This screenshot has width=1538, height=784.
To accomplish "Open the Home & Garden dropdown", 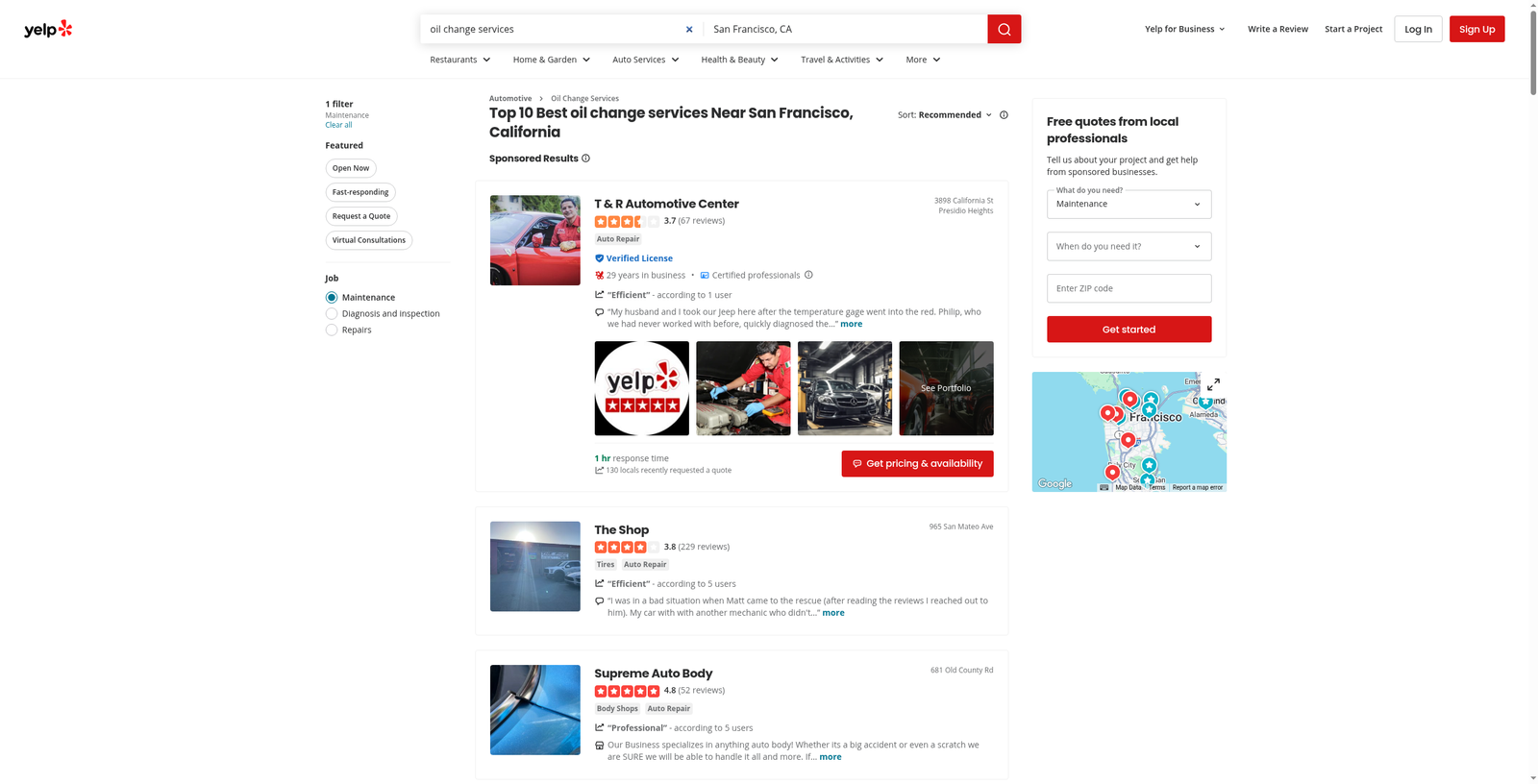I will 552,60.
